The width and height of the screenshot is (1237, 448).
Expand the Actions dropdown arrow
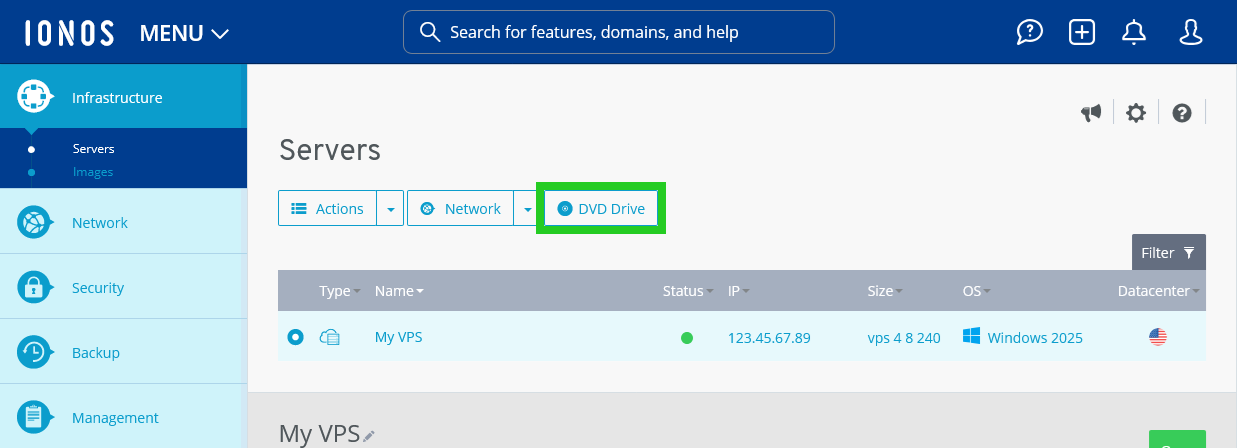pos(390,209)
